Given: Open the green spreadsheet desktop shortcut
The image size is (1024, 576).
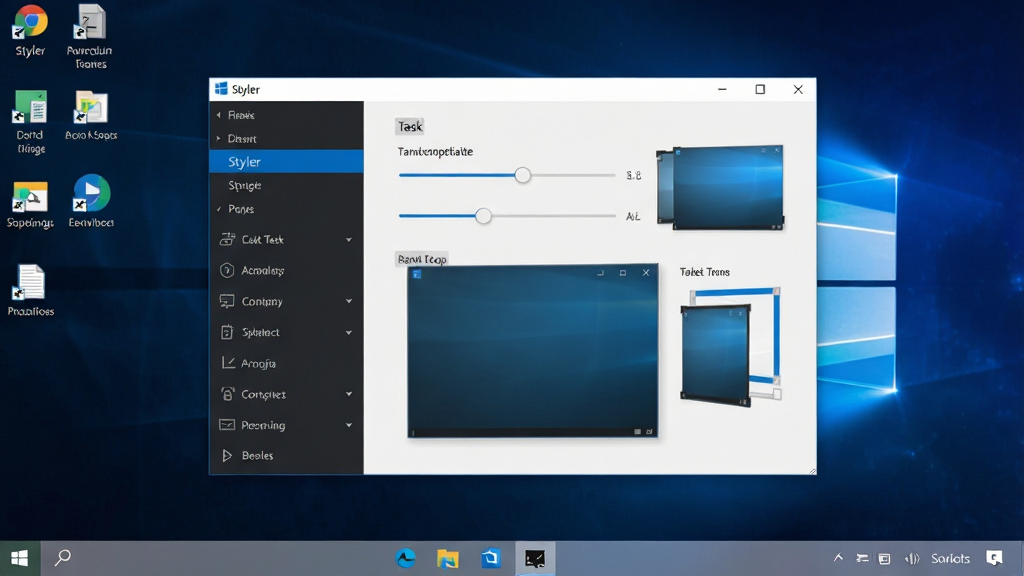Looking at the screenshot, I should tap(31, 107).
